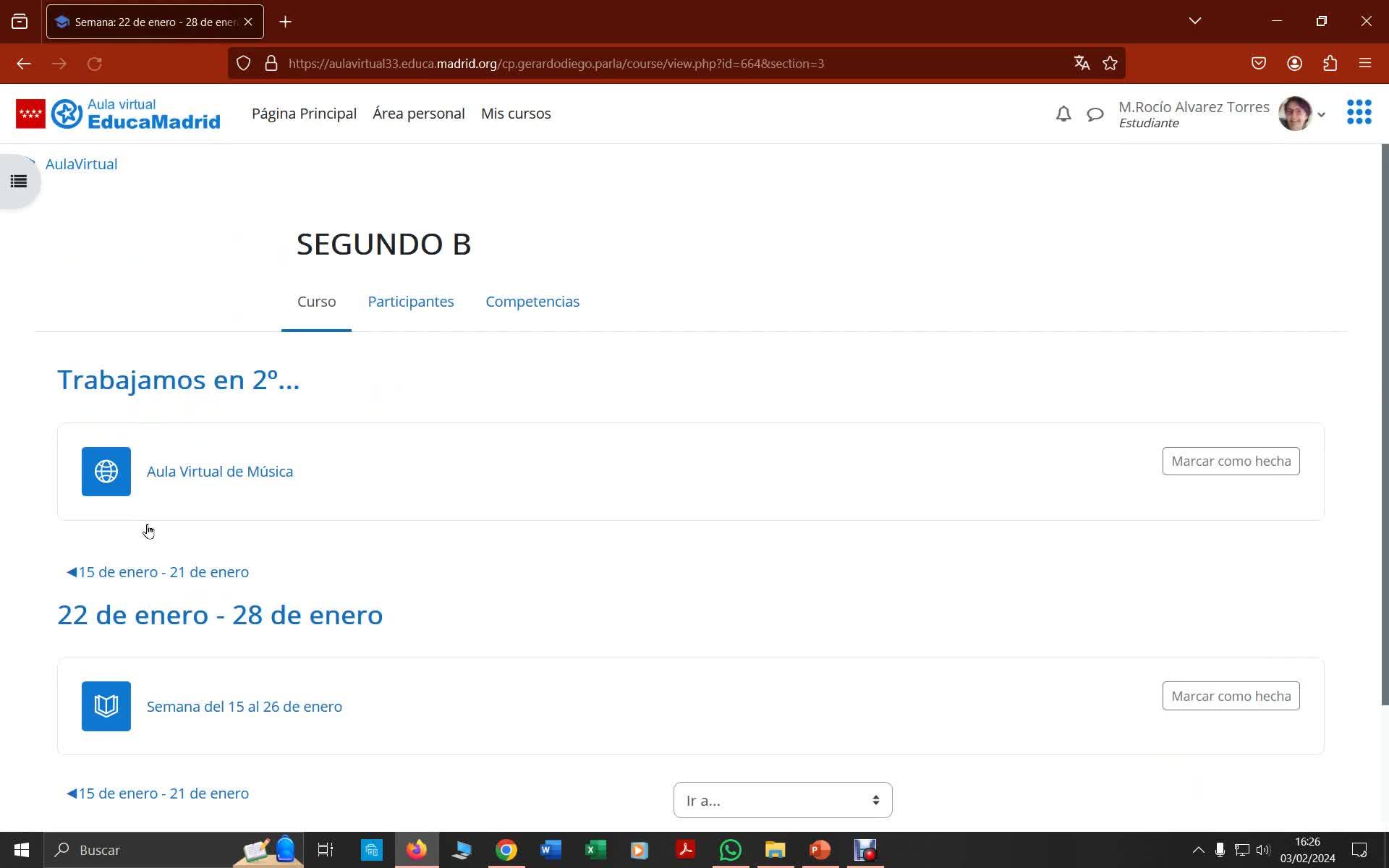Open the notifications bell
The width and height of the screenshot is (1389, 868).
[1063, 114]
